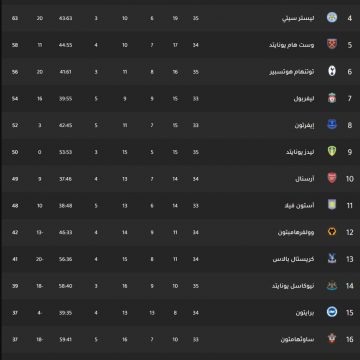Click the Aston Villa badge icon

tap(332, 205)
